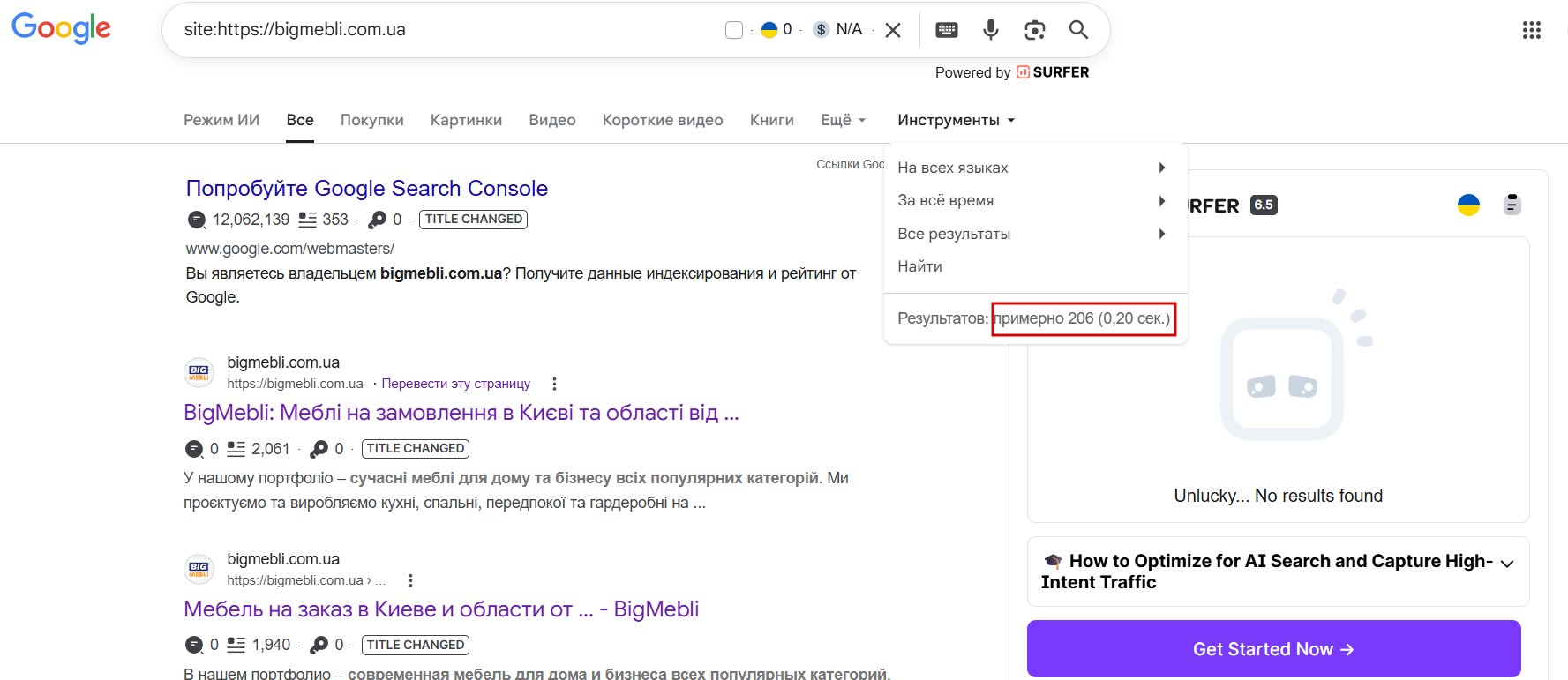The image size is (1568, 680).
Task: Expand the Ещё dropdown
Action: click(x=844, y=120)
